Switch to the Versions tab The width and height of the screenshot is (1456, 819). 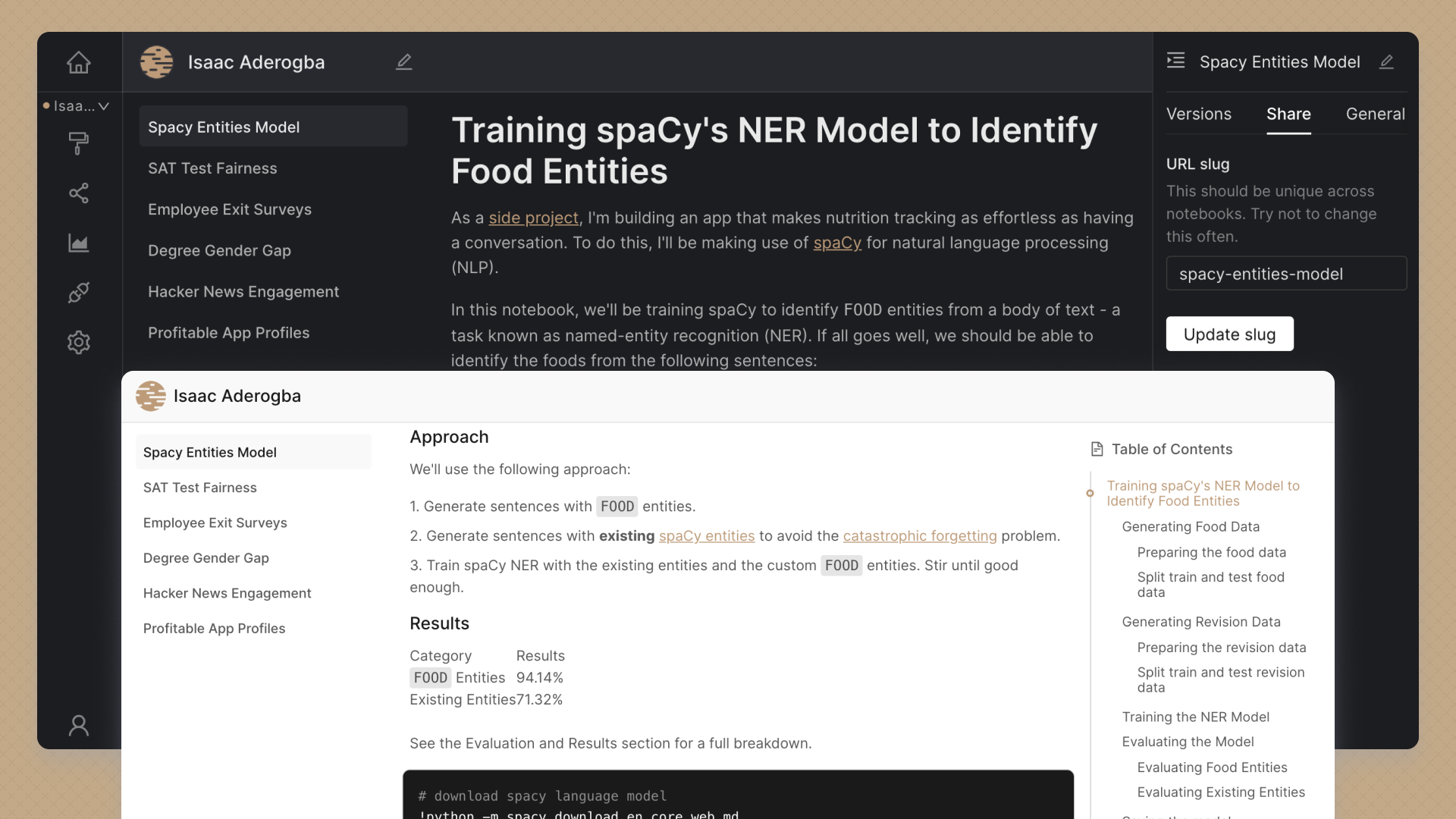click(1198, 115)
